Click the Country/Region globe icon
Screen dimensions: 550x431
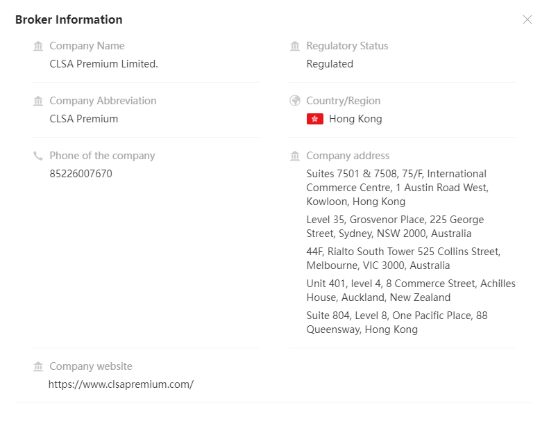(295, 101)
